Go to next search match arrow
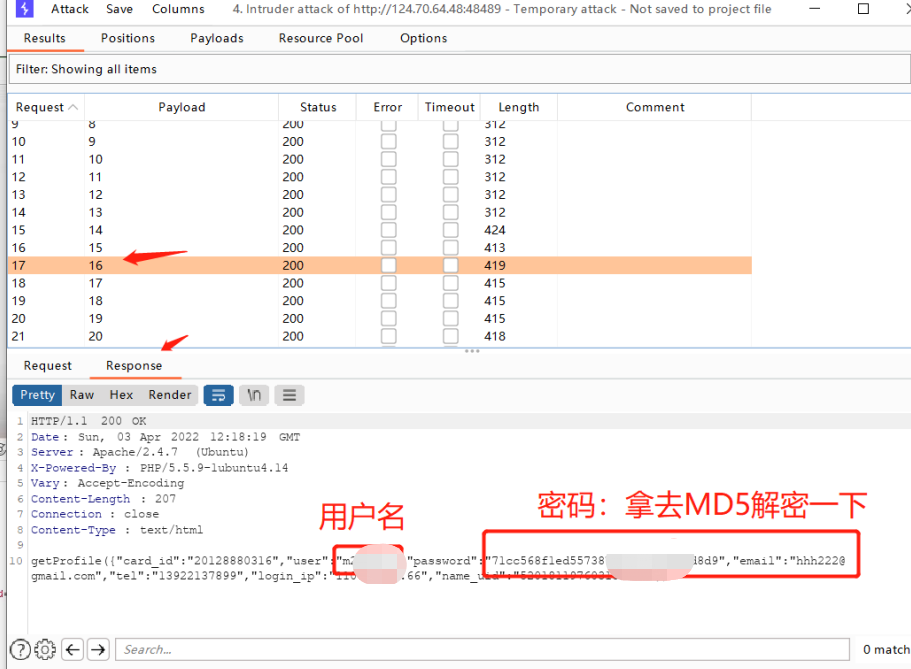The height and width of the screenshot is (669, 911). [98, 649]
